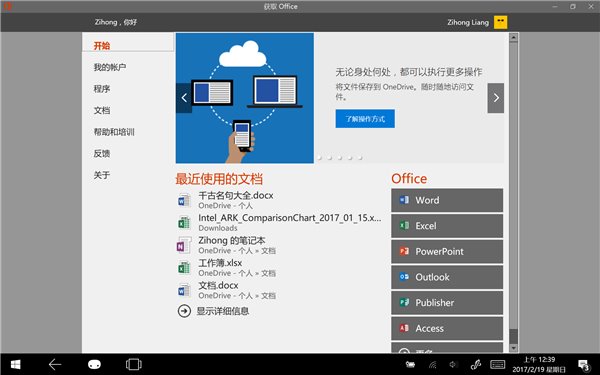The image size is (600, 375).
Task: Click the circled arrow next to 显示详细信息
Action: tap(184, 311)
